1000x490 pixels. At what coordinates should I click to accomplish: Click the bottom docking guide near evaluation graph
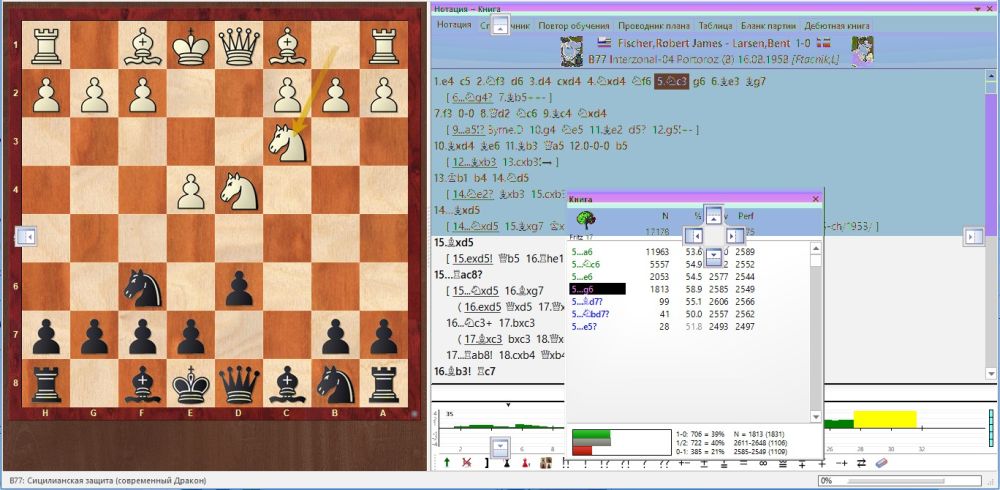coord(501,445)
